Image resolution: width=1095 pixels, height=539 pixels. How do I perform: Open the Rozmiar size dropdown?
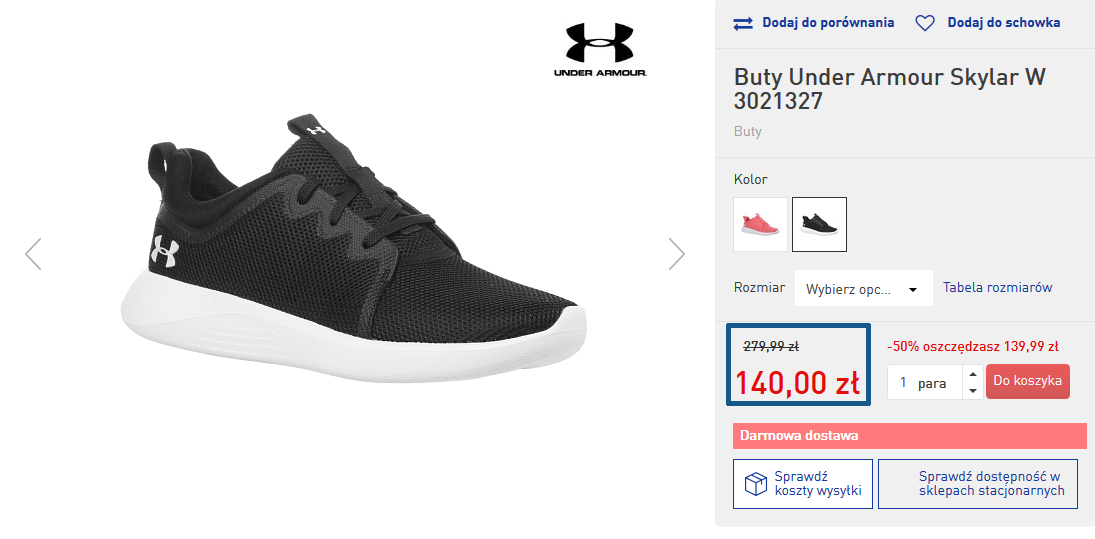(x=863, y=289)
